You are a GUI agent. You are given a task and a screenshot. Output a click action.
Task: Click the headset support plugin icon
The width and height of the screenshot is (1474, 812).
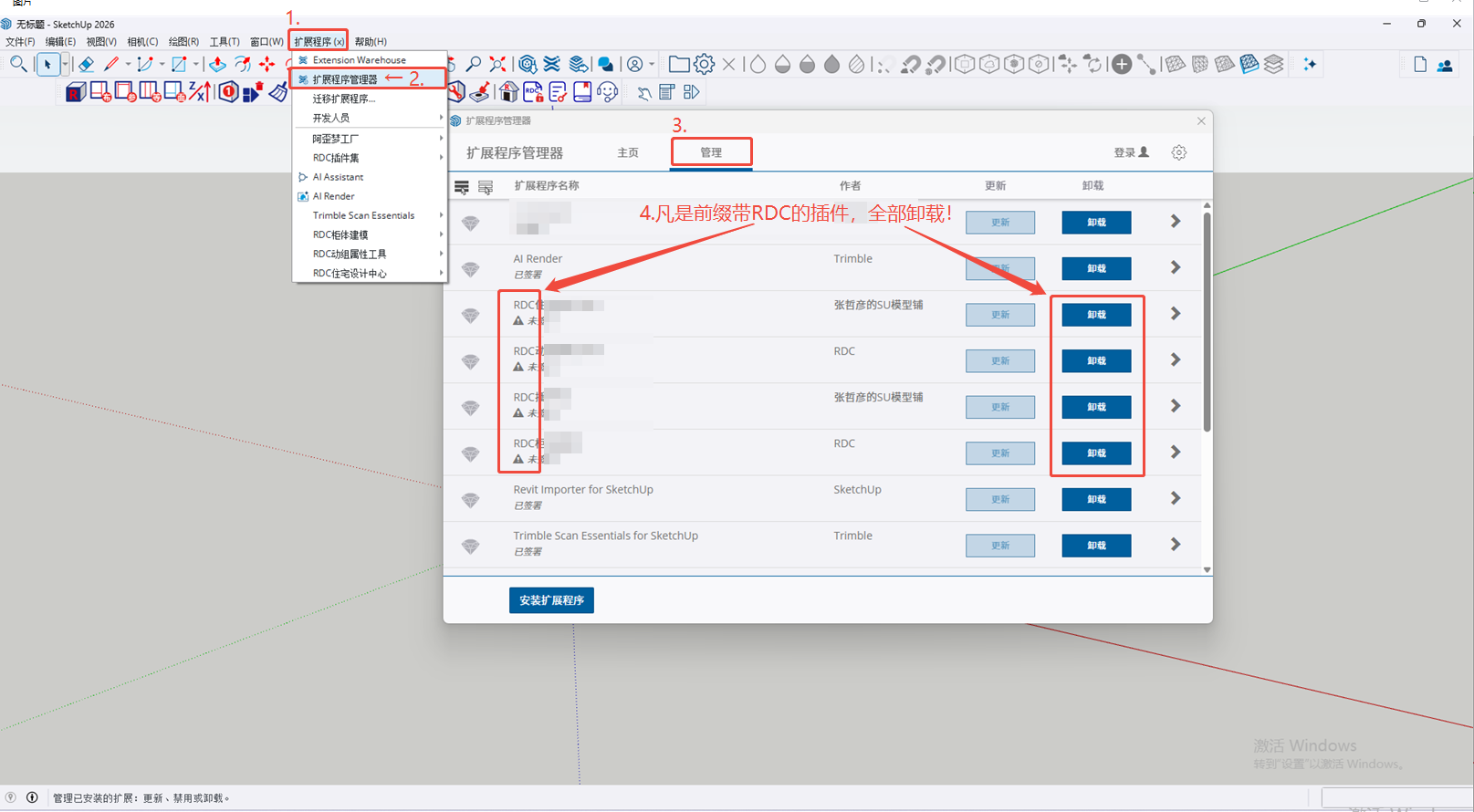[x=608, y=92]
